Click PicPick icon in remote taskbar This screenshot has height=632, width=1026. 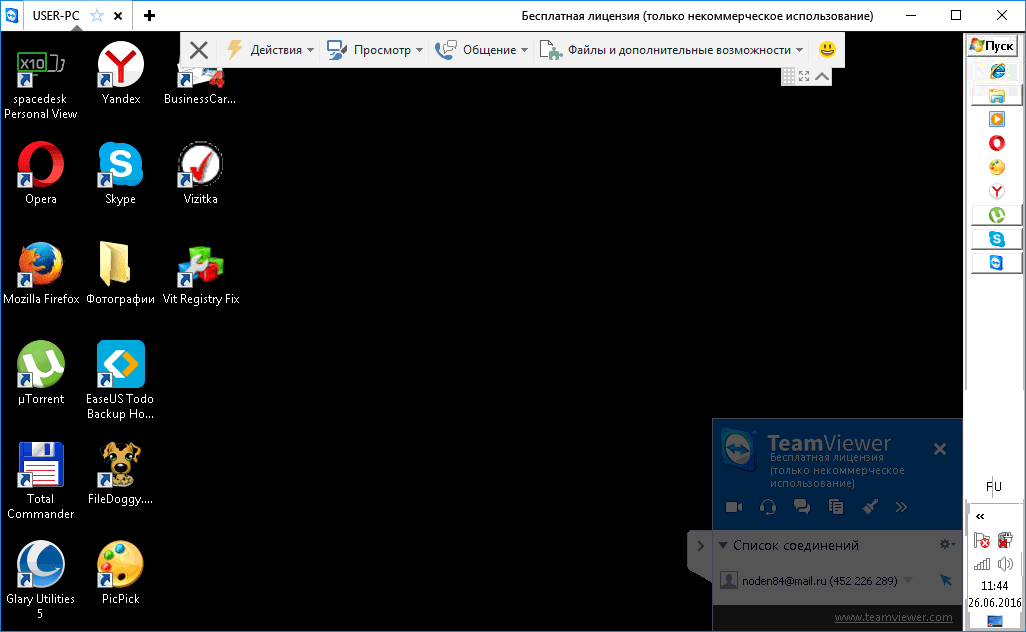click(997, 167)
